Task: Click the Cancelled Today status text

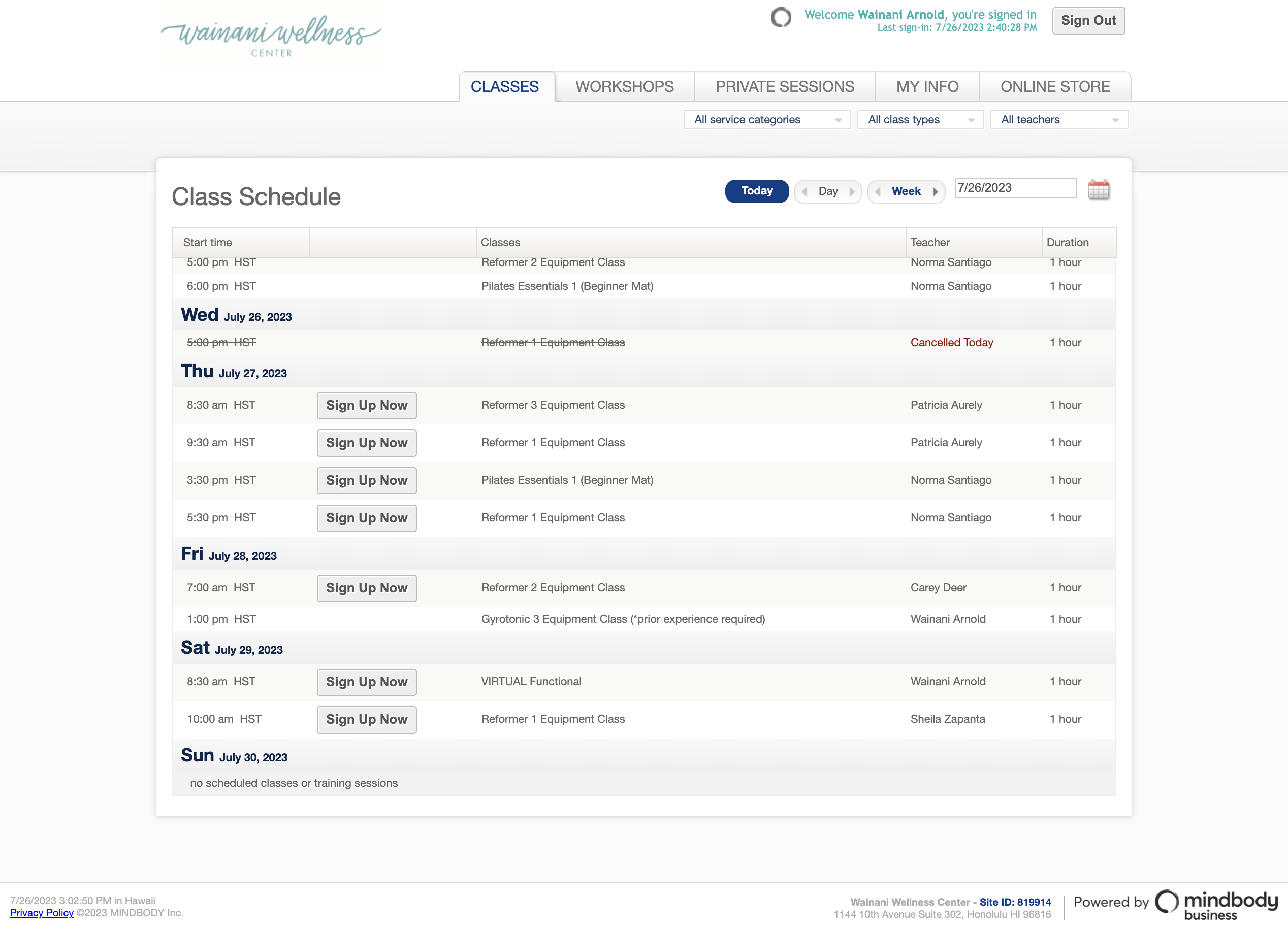Action: tap(951, 342)
